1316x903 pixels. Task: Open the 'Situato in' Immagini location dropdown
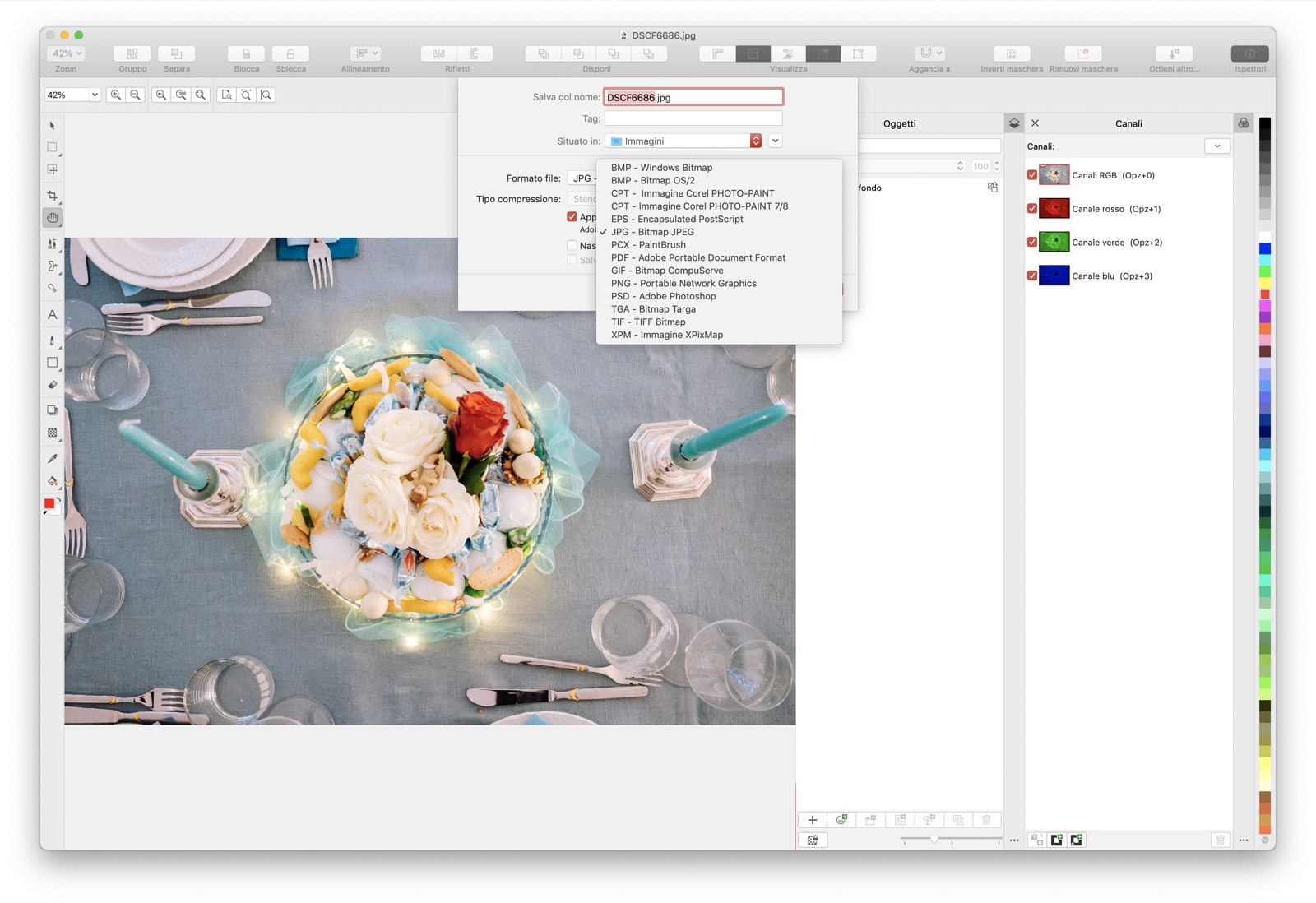[x=684, y=141]
